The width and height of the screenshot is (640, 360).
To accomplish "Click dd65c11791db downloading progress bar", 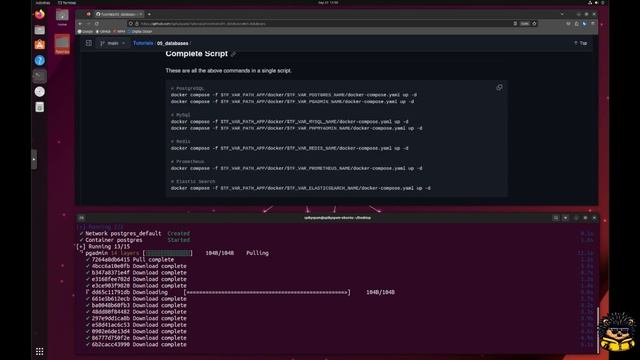I will (x=267, y=292).
